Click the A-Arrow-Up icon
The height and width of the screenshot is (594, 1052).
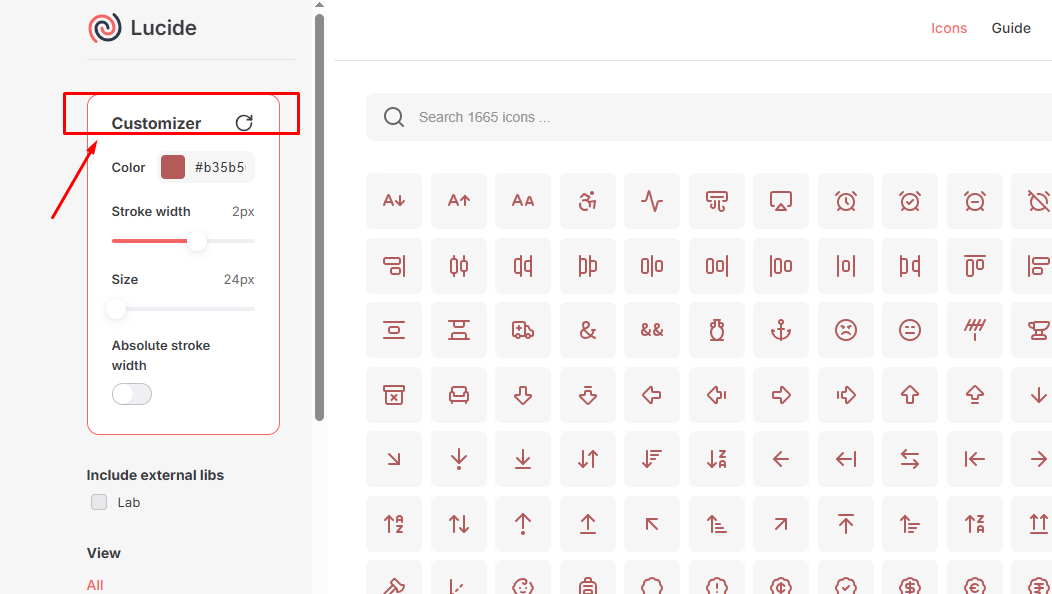coord(459,200)
